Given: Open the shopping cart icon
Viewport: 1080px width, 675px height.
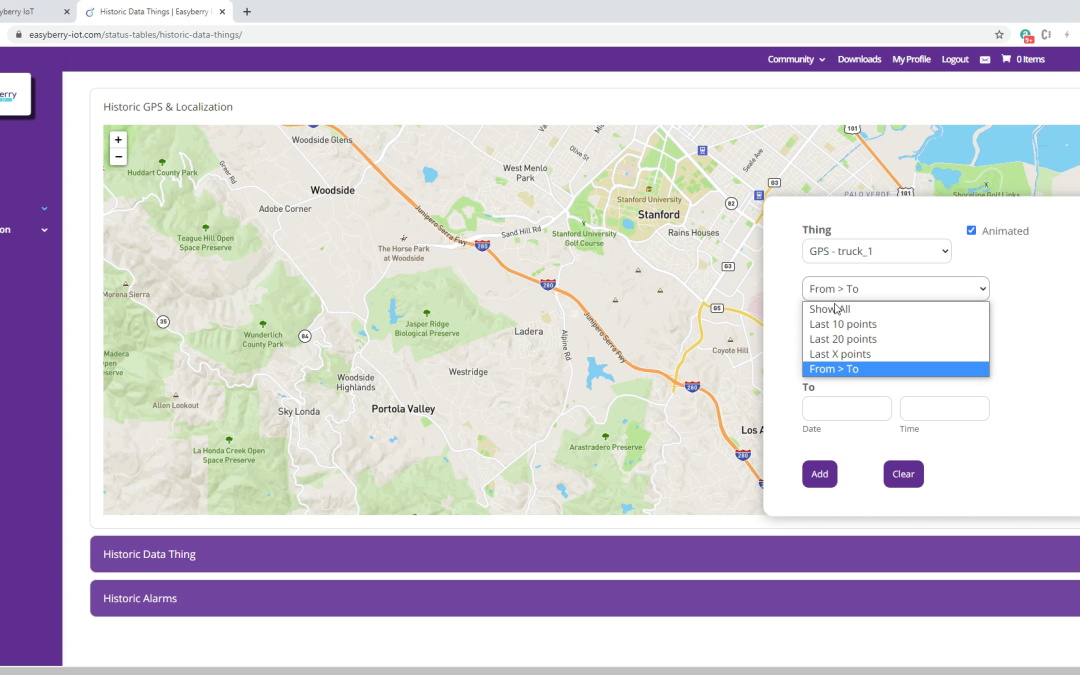Looking at the screenshot, I should tap(1006, 59).
